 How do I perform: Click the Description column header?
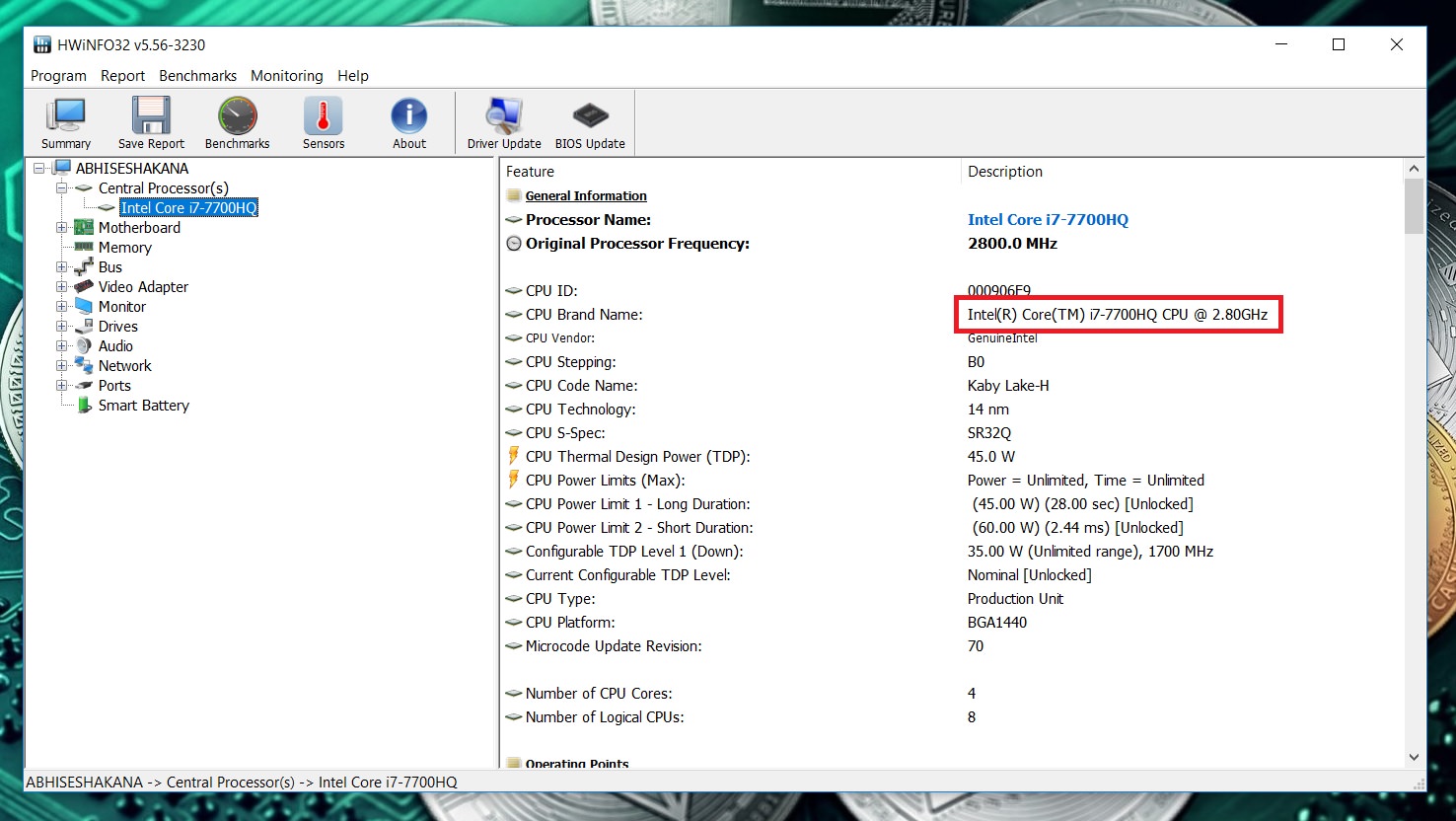tap(1182, 172)
